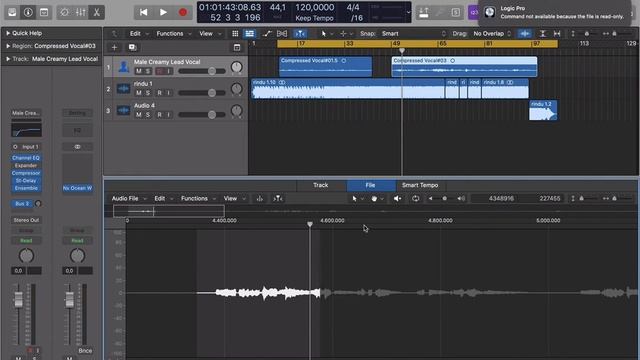This screenshot has width=640, height=360.
Task: Click the red Record button
Action: click(183, 12)
